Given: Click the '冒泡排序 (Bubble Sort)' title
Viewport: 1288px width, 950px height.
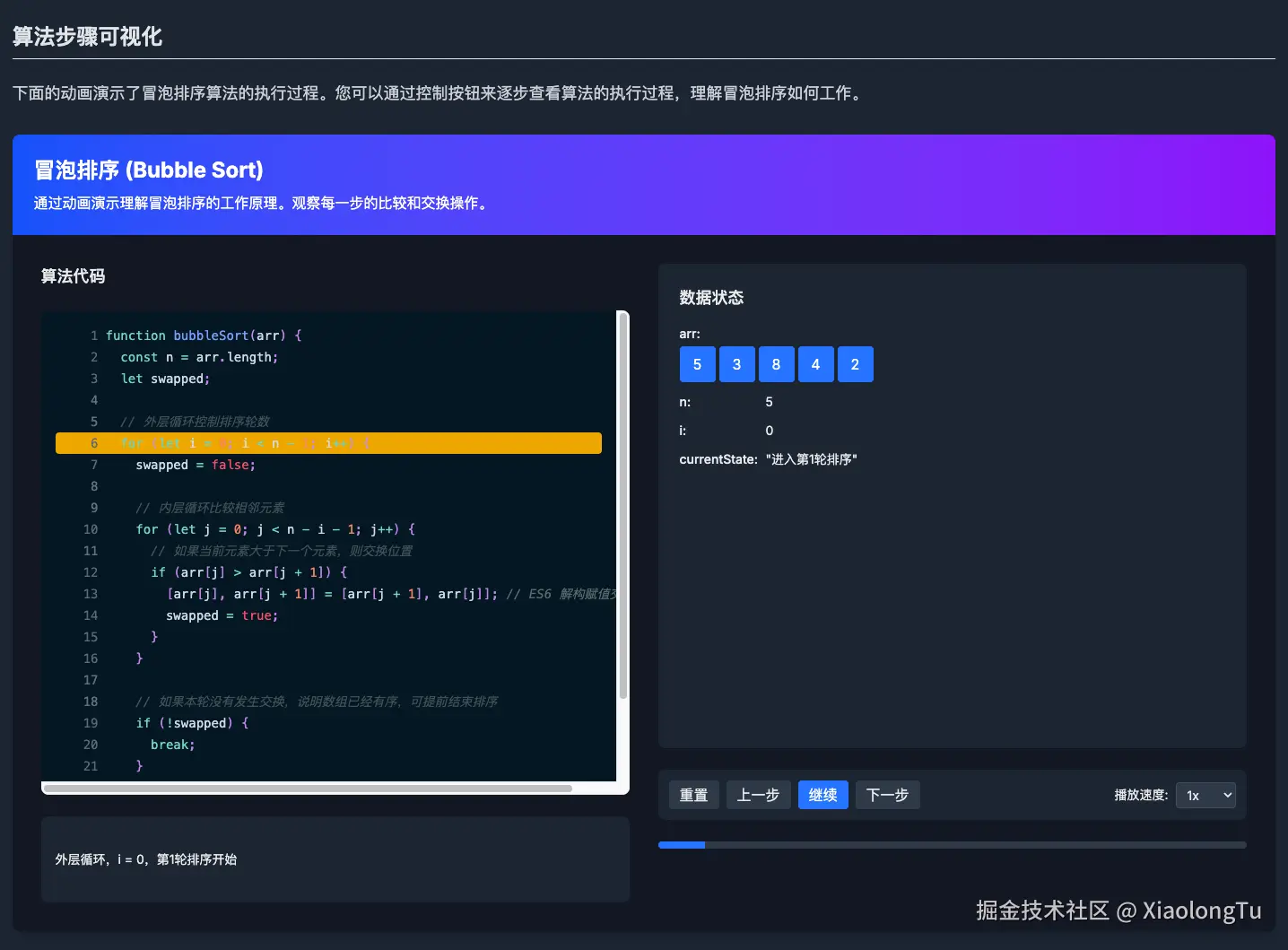Looking at the screenshot, I should tap(149, 170).
